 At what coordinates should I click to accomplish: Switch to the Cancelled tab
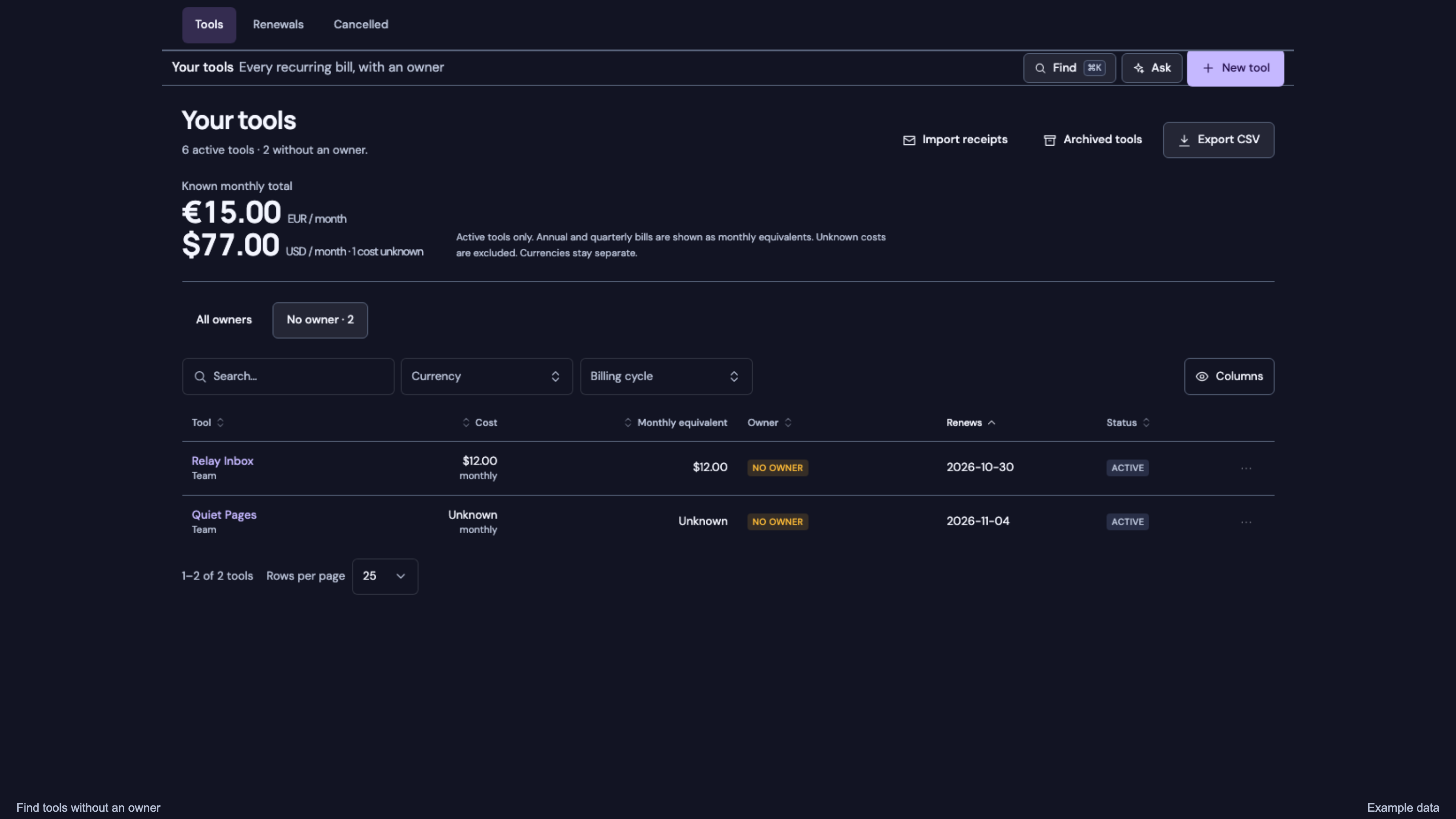[x=361, y=24]
